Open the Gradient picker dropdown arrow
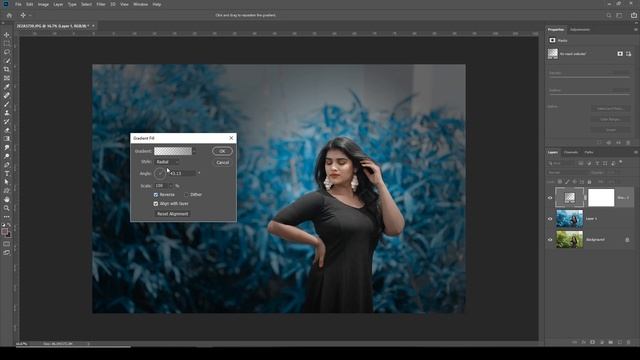The image size is (640, 360). [x=194, y=151]
